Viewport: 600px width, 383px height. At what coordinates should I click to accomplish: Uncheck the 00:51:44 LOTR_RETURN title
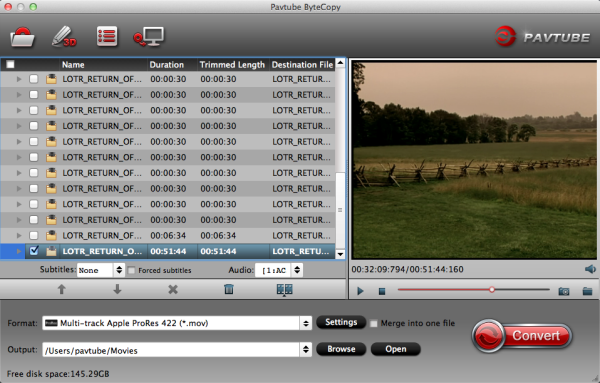[x=34, y=251]
